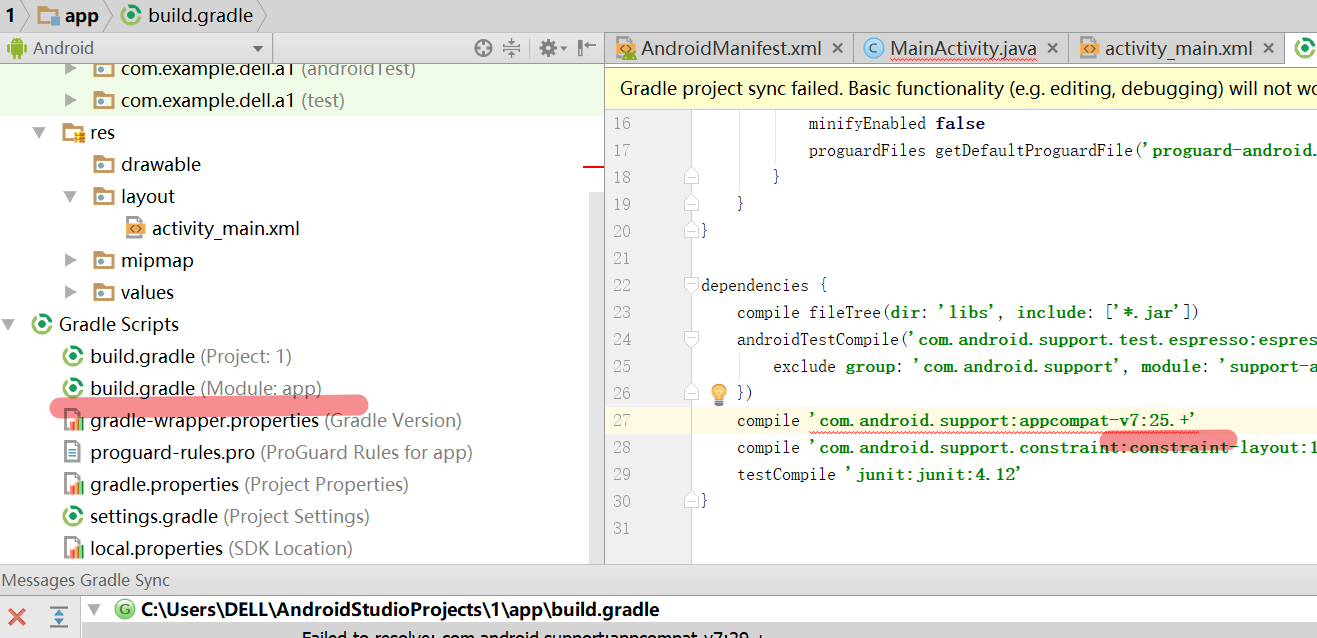1317x638 pixels.
Task: Click gradle.properties file icon
Action: (x=73, y=484)
